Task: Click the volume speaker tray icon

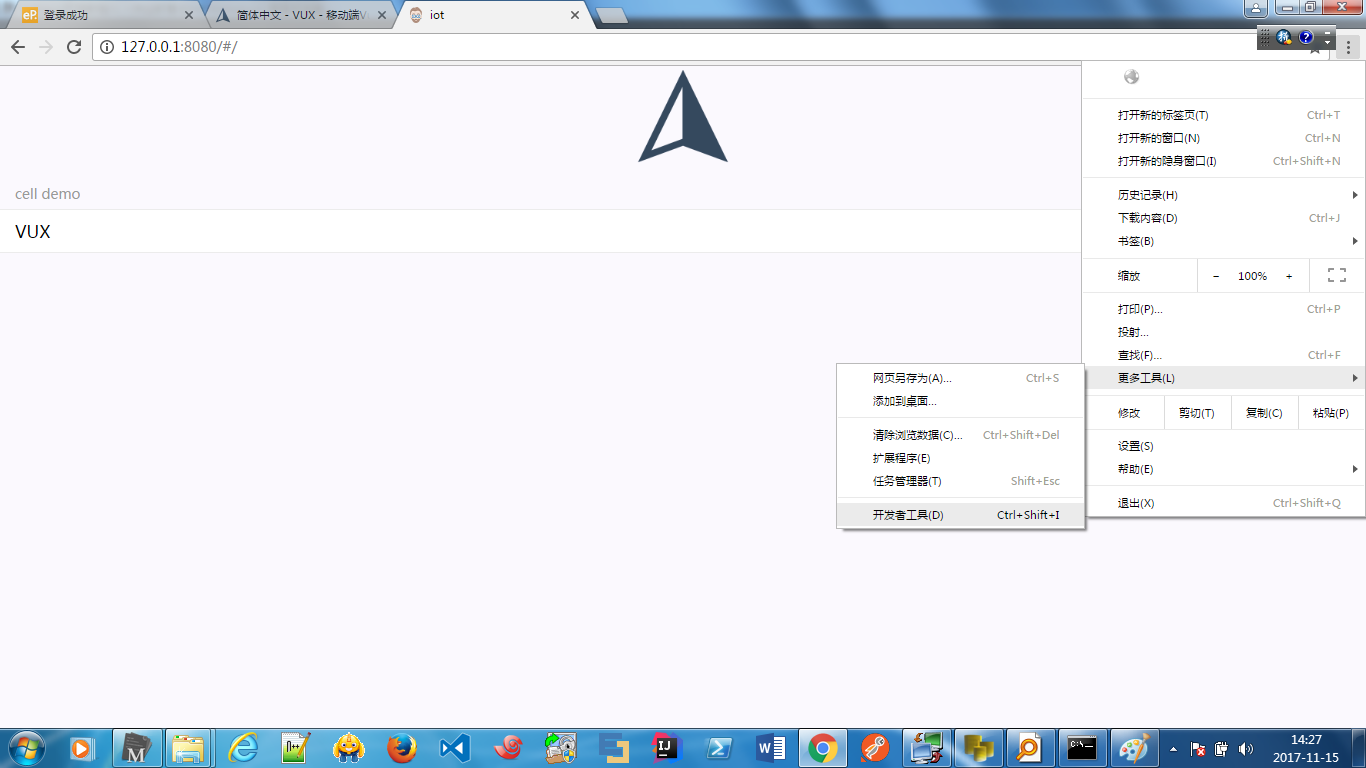Action: (x=1246, y=748)
